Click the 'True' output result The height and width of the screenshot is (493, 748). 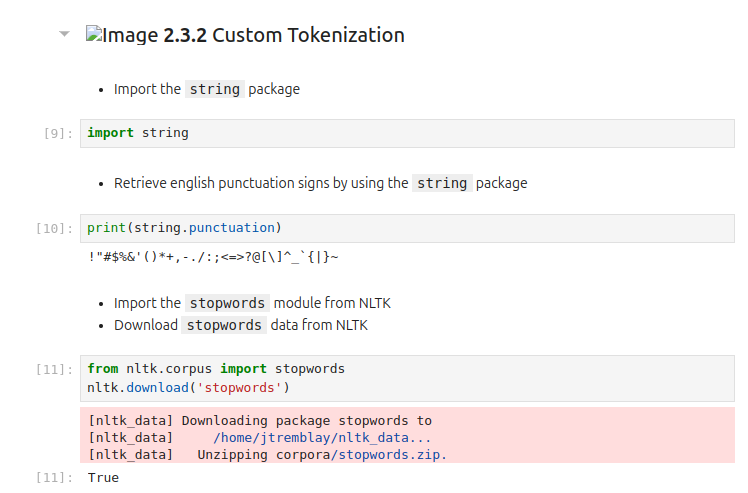(103, 478)
